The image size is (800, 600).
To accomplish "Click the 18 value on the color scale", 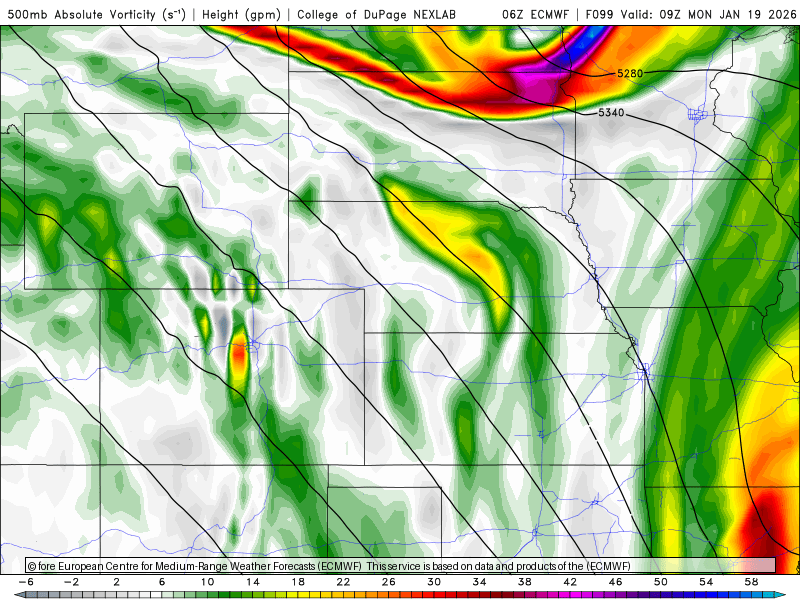I will point(298,582).
